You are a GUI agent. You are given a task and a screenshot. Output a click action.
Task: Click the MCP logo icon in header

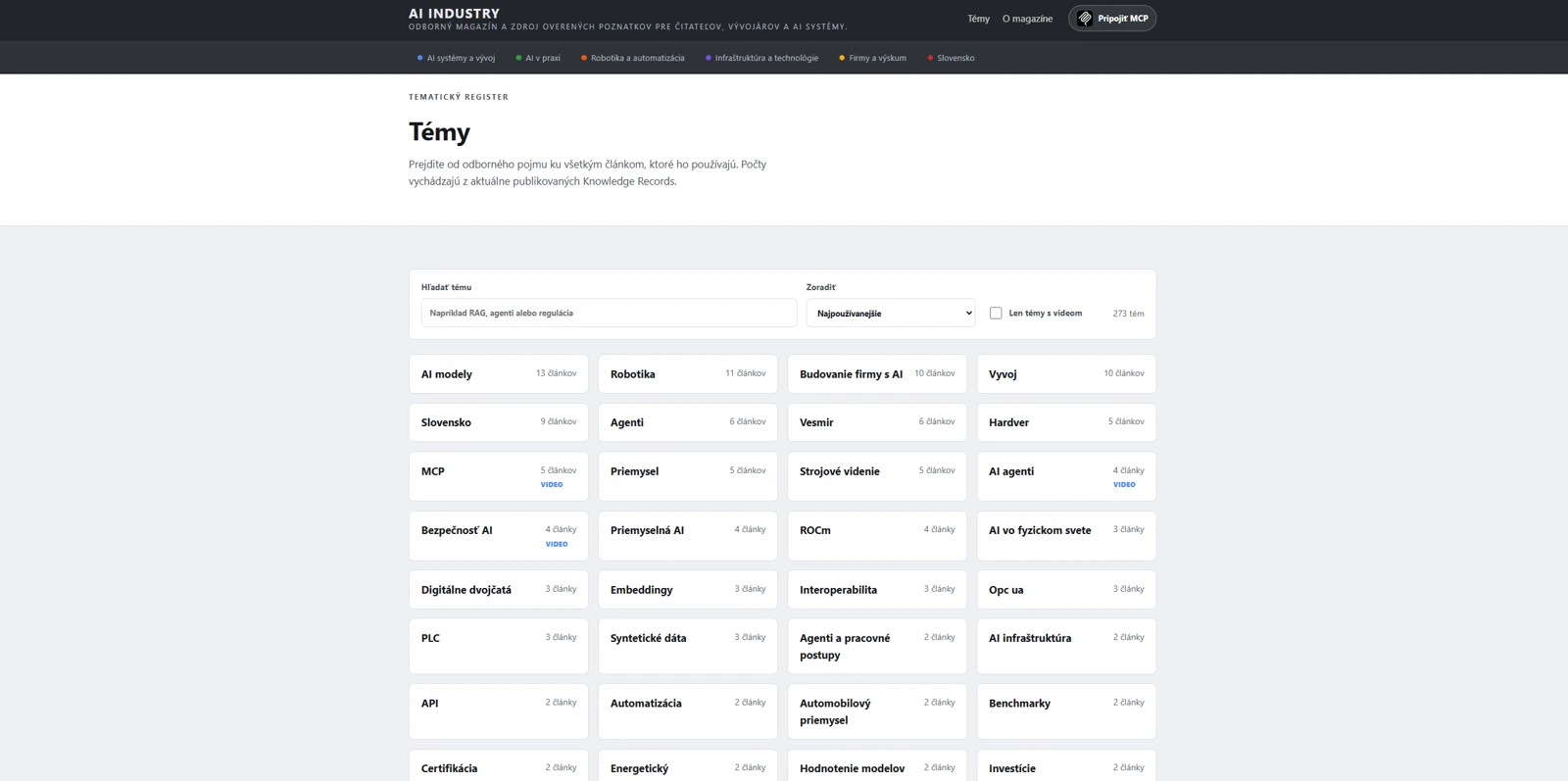tap(1085, 19)
